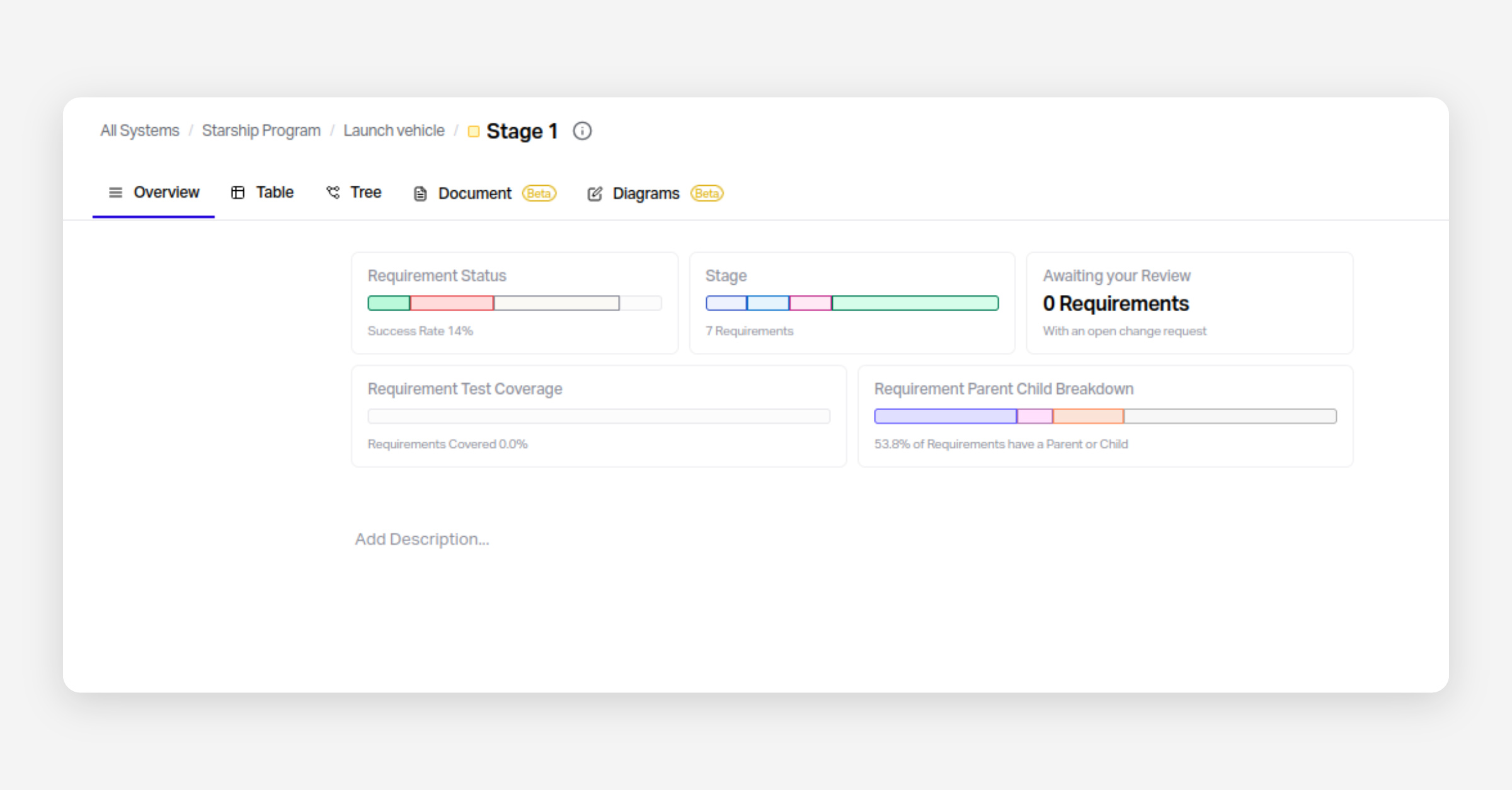The image size is (1512, 790).
Task: Click the green segment of the Stage bar
Action: 915,303
